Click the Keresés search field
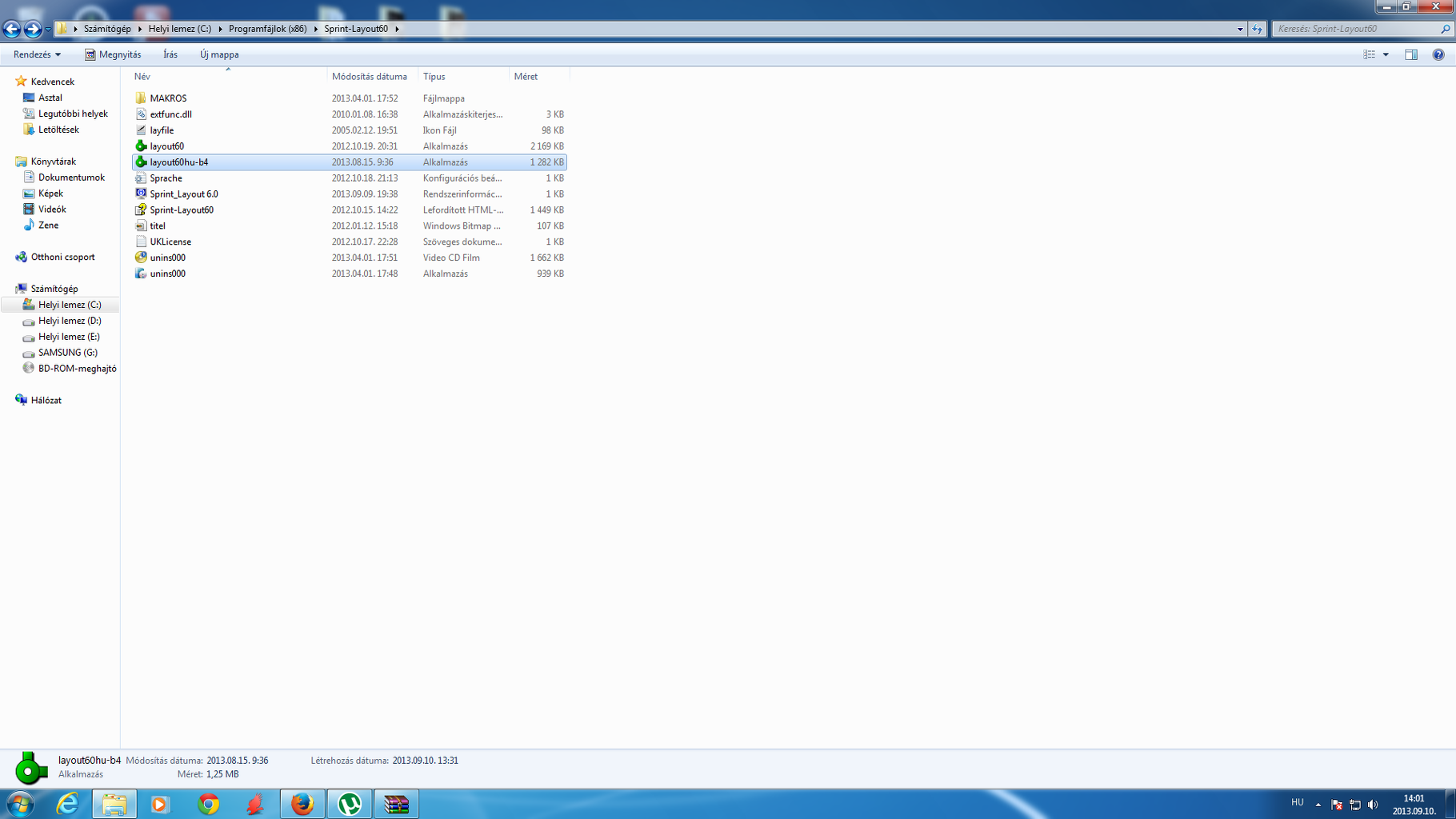1456x819 pixels. tap(1362, 29)
